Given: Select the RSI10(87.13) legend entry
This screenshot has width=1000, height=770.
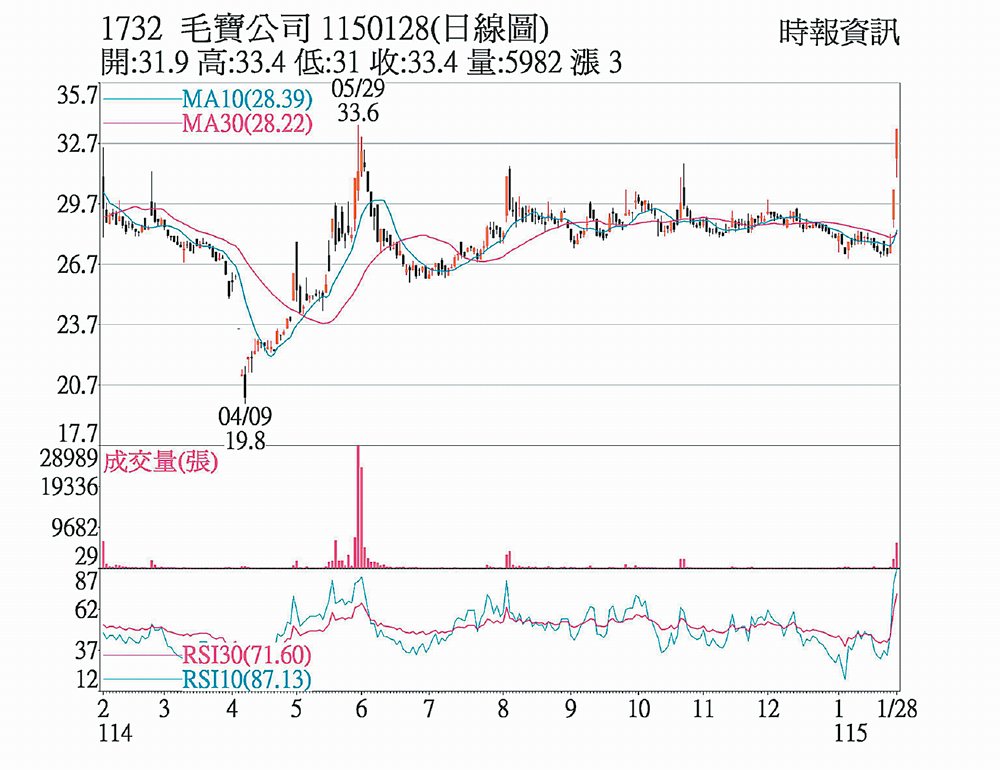Looking at the screenshot, I should click(x=246, y=680).
